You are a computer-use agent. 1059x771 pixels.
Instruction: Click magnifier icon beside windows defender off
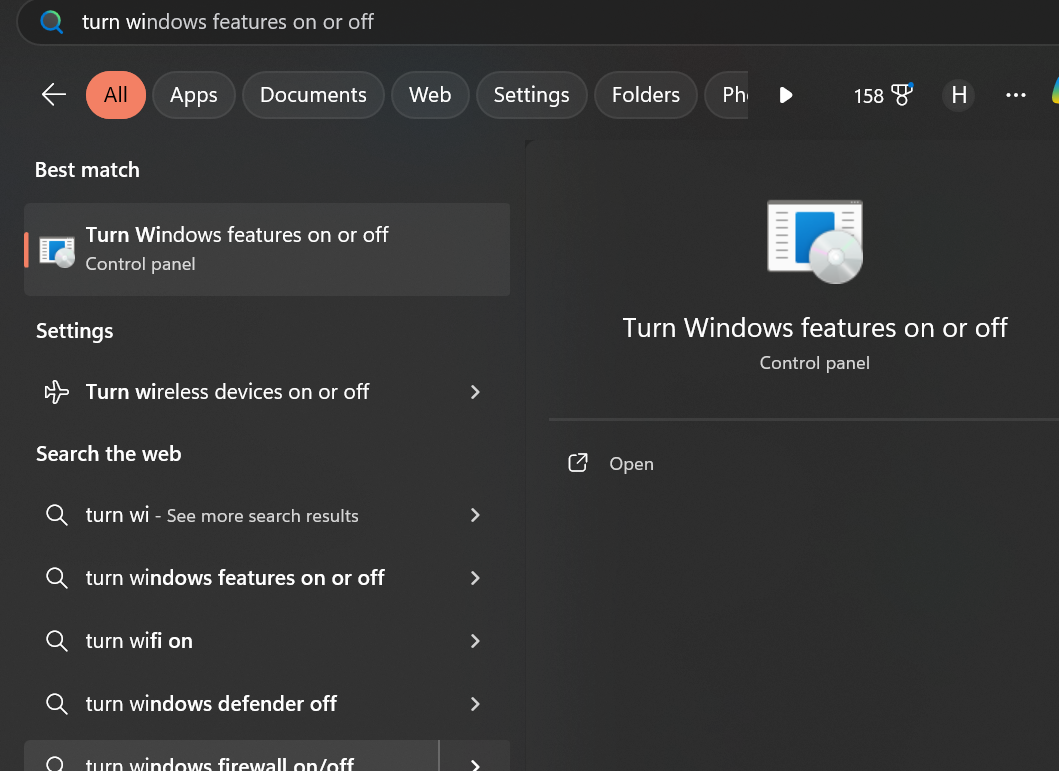coord(57,703)
